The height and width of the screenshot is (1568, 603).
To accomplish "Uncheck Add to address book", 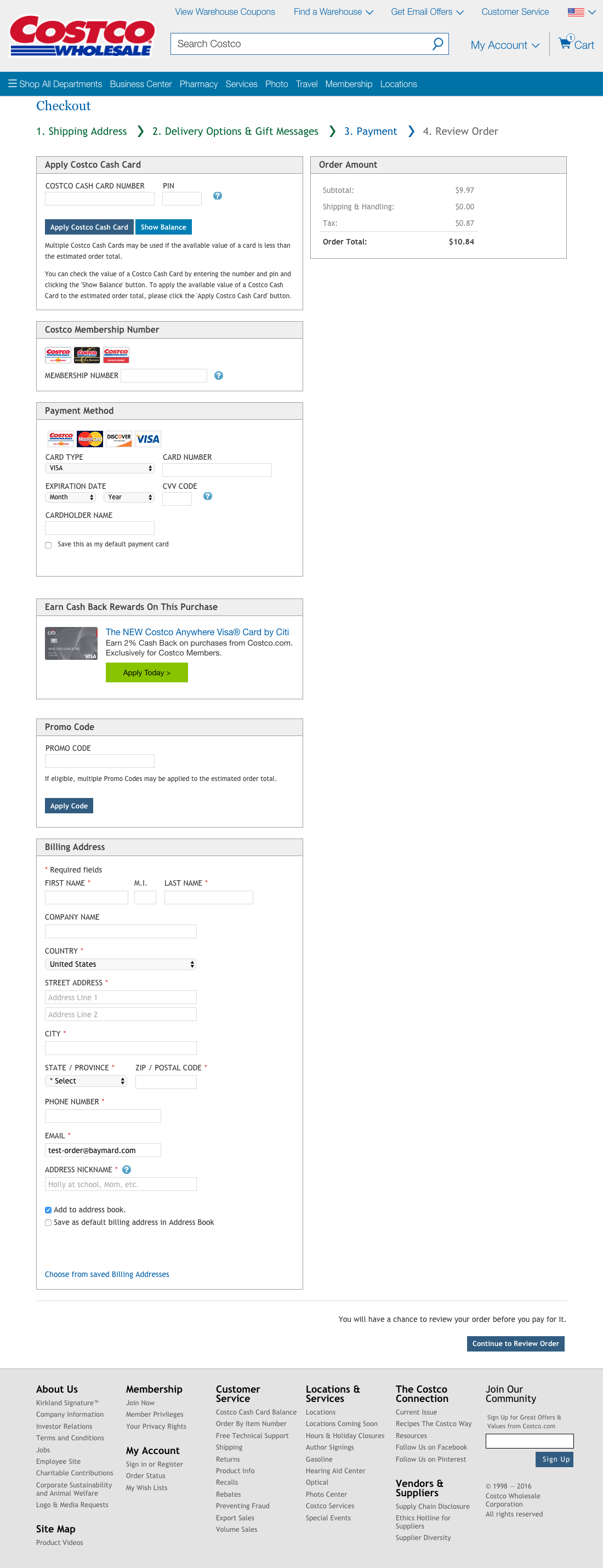I will 48,1210.
